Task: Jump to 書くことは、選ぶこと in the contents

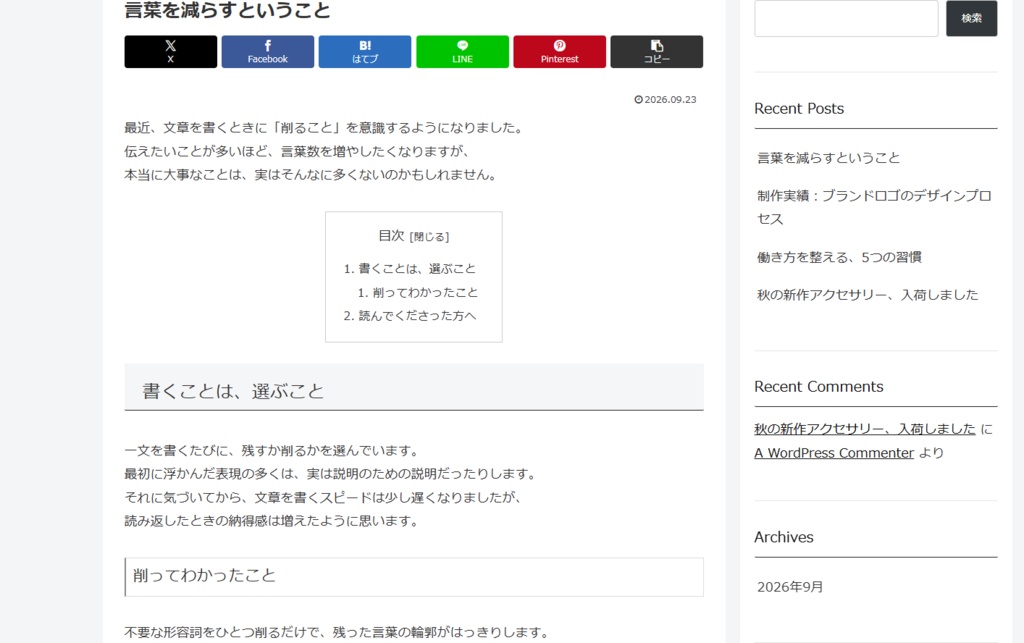Action: click(x=417, y=269)
